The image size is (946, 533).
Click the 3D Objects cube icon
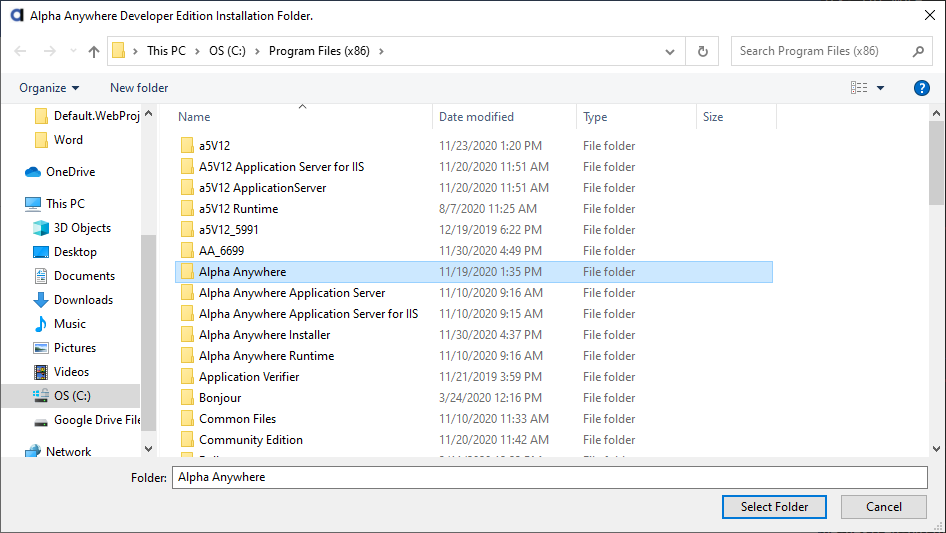pyautogui.click(x=40, y=228)
